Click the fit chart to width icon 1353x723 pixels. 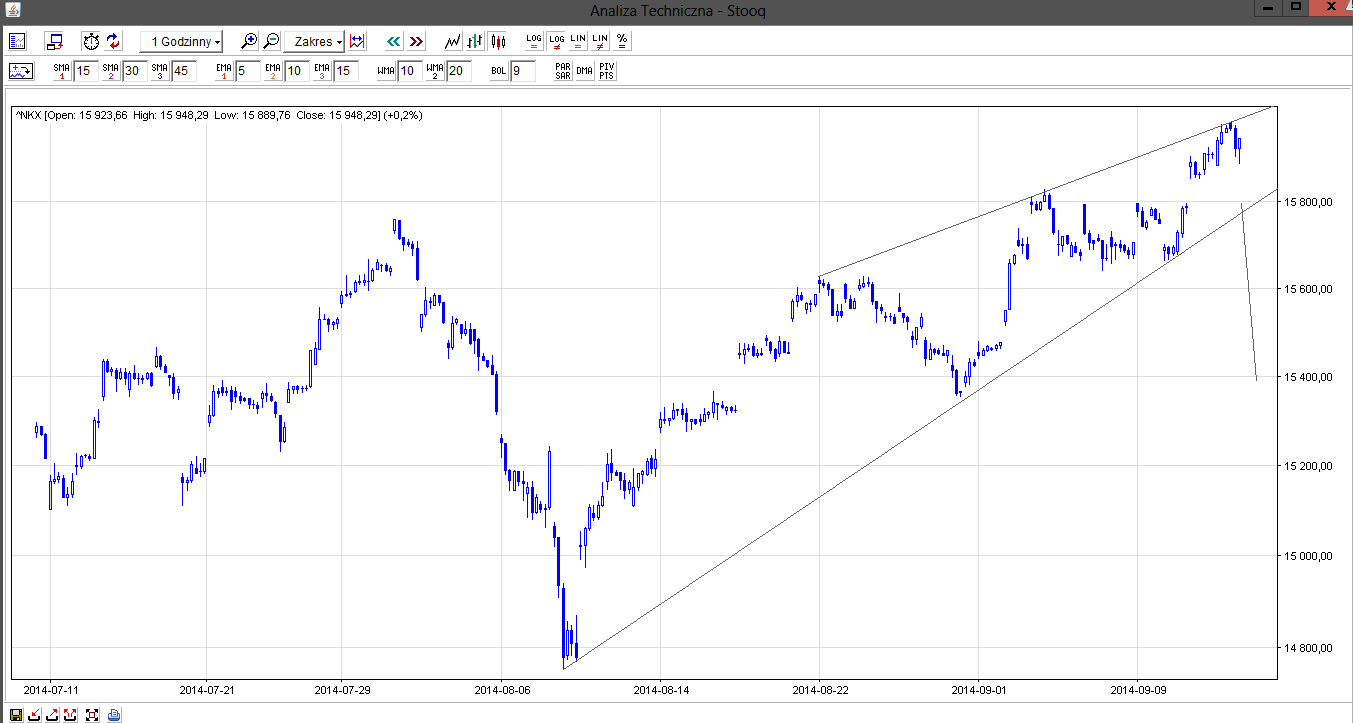357,41
